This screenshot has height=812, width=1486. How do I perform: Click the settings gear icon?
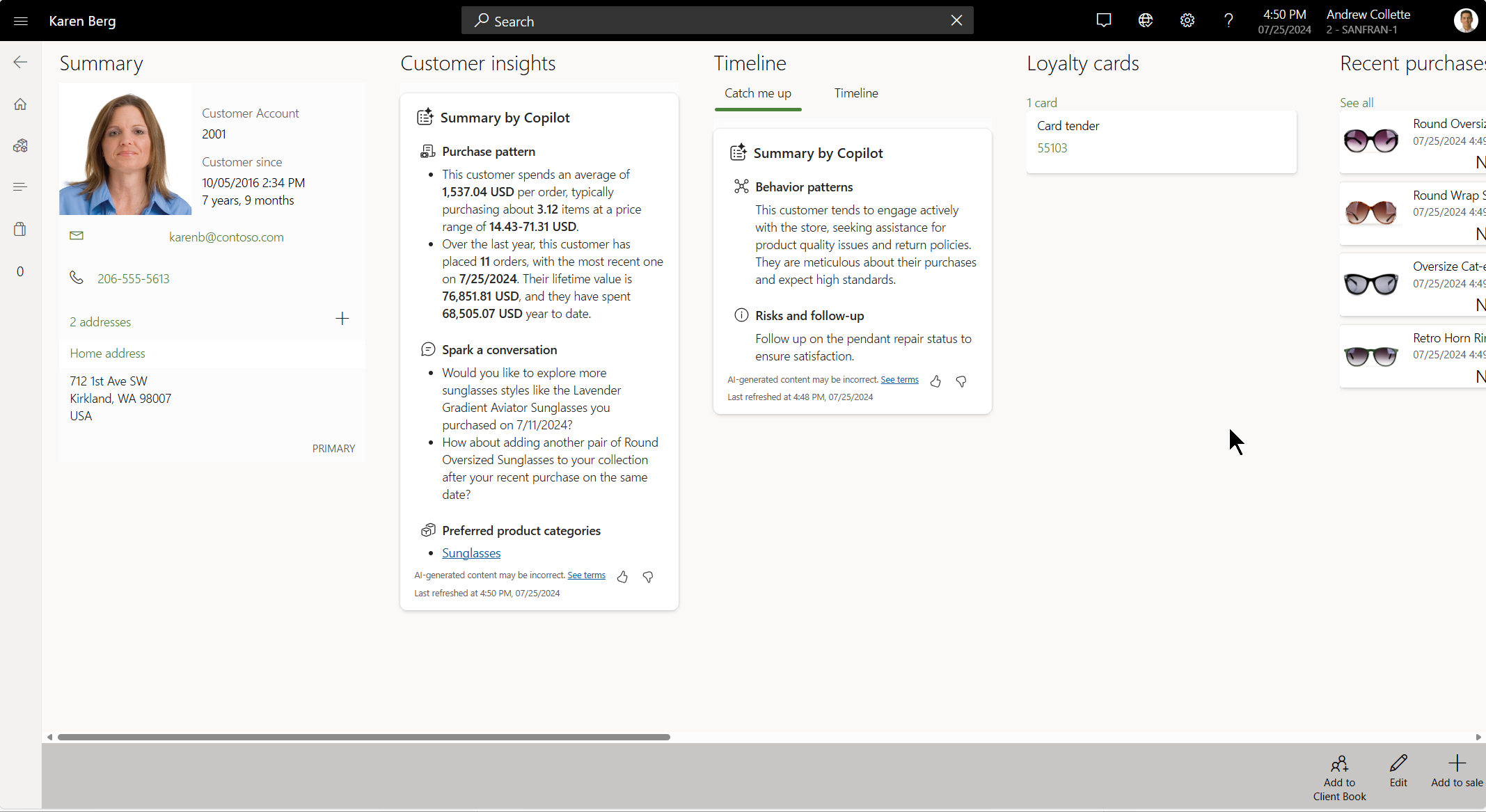[x=1187, y=20]
